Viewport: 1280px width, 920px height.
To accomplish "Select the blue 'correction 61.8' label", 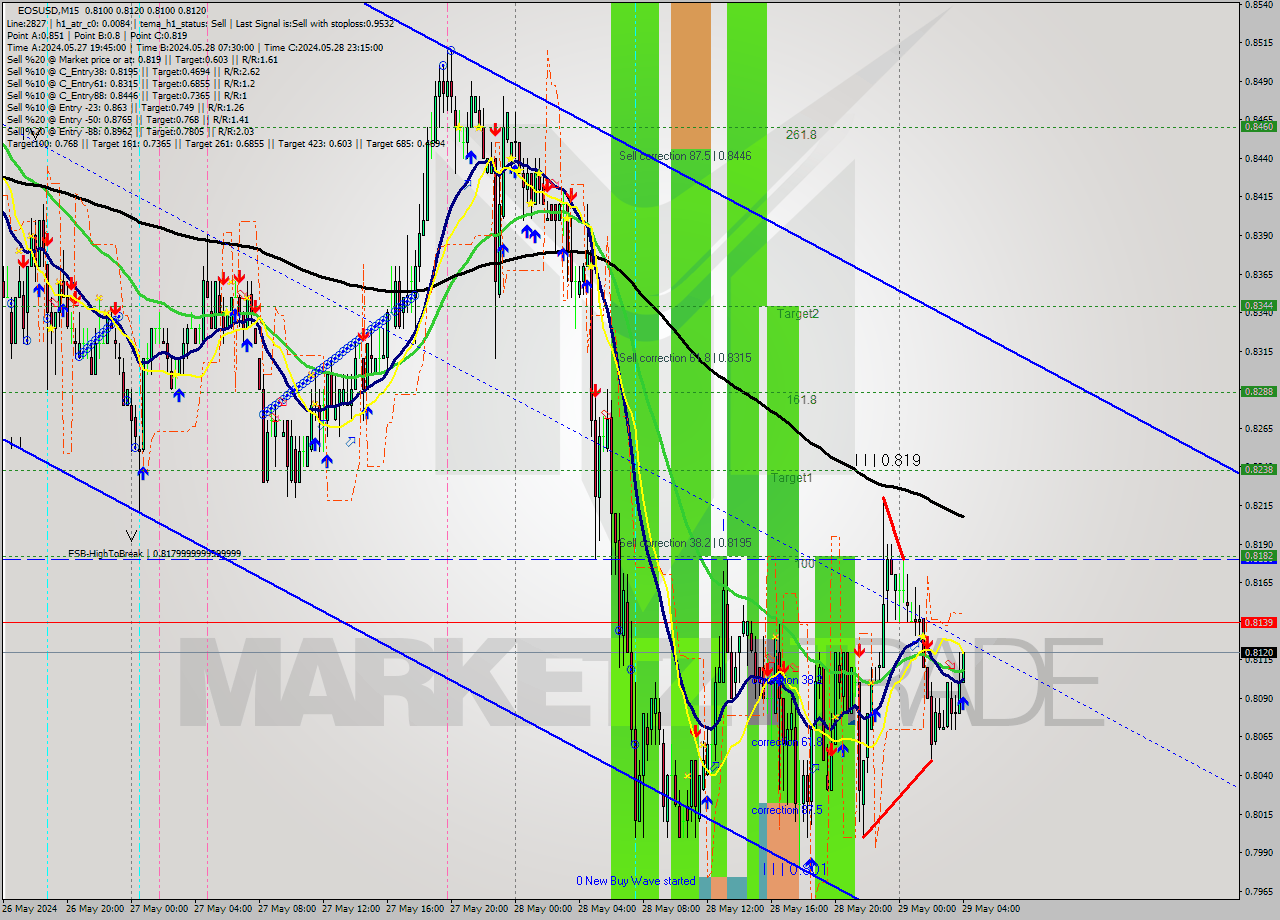I will pos(786,742).
